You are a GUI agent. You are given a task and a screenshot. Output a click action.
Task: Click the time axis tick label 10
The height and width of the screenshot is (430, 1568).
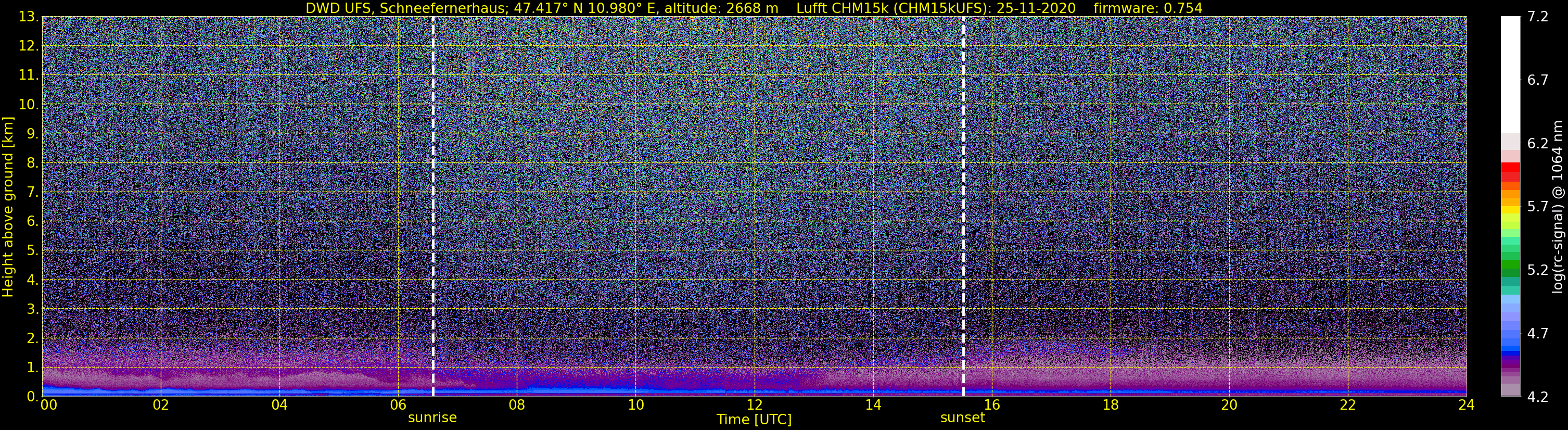635,405
